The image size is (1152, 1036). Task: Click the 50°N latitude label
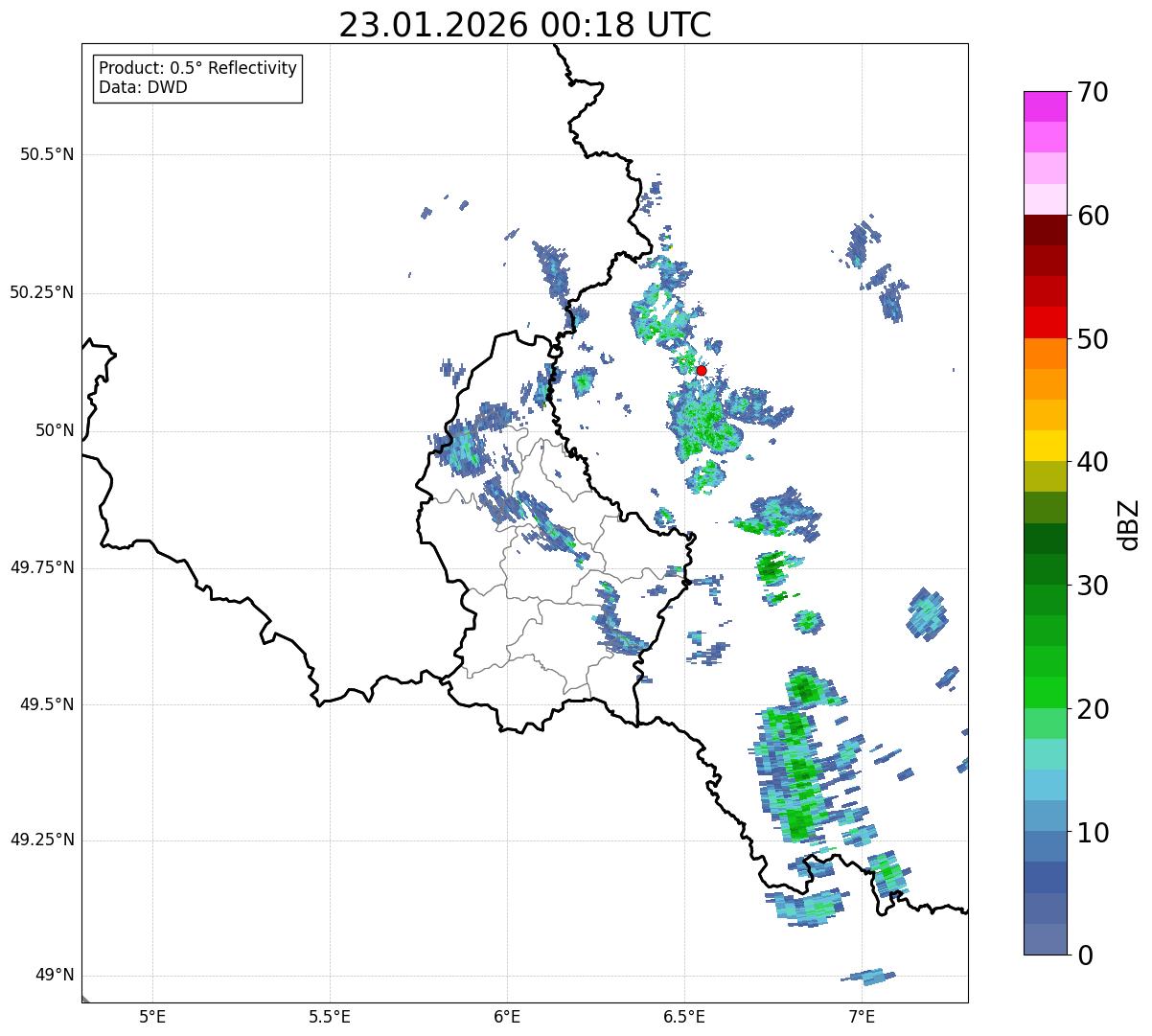pyautogui.click(x=55, y=431)
